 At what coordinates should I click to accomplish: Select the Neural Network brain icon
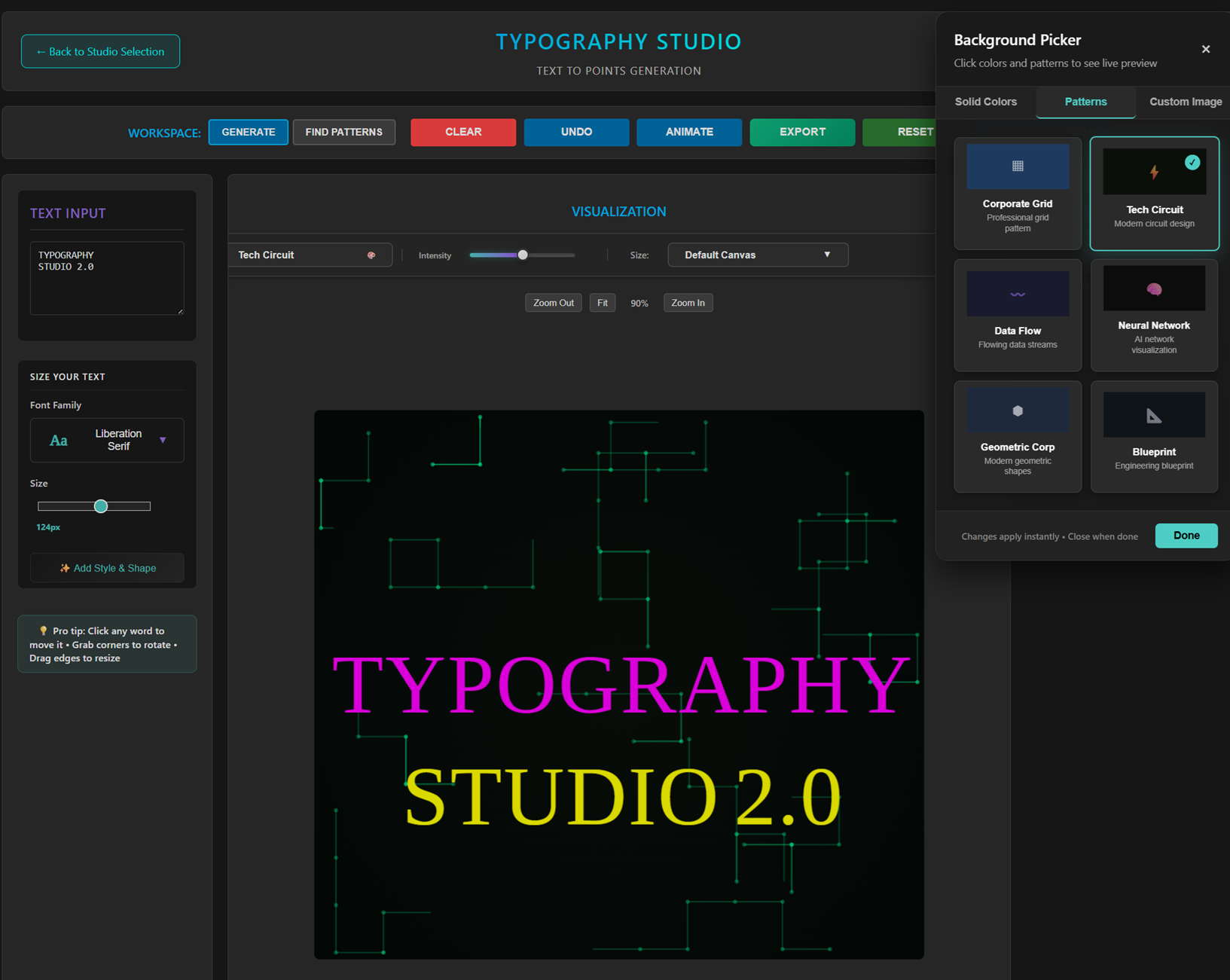pos(1153,289)
